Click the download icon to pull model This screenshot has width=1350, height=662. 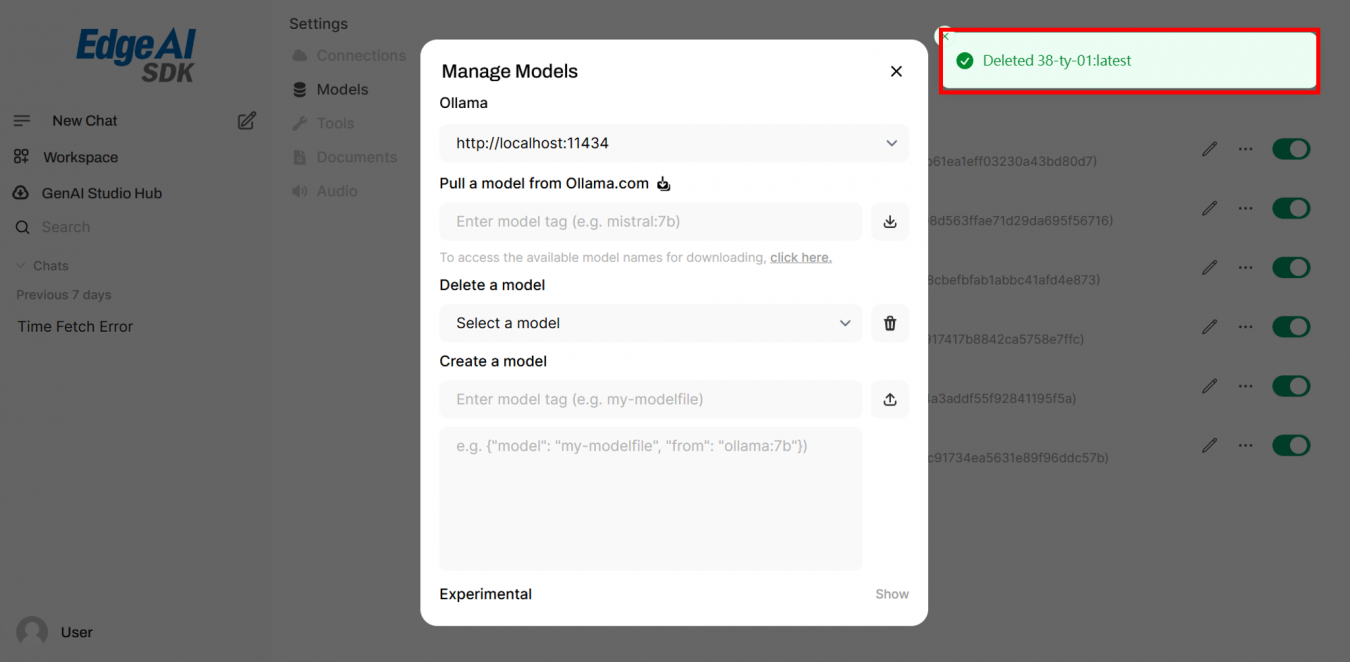[889, 222]
